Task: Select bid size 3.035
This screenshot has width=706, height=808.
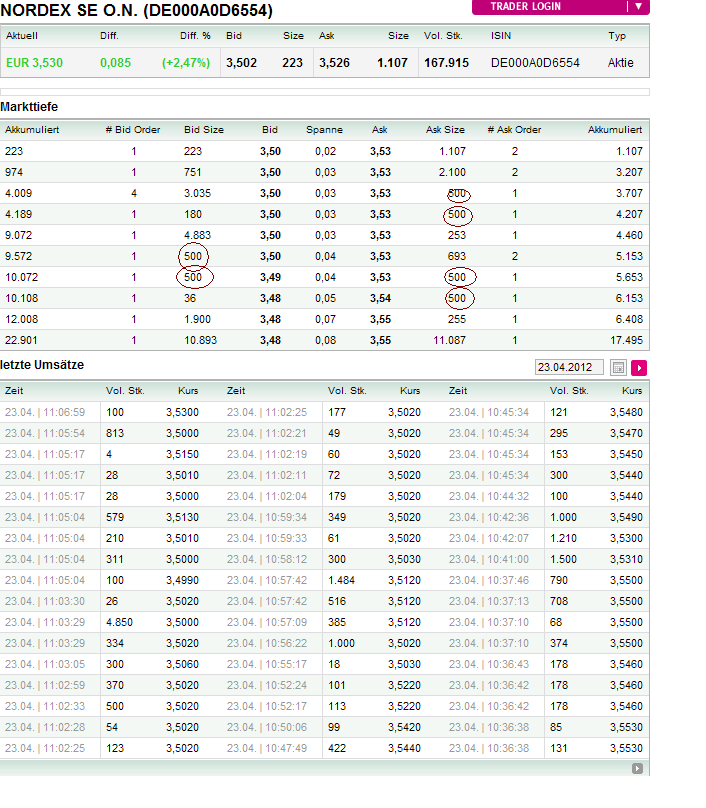Action: (197, 193)
